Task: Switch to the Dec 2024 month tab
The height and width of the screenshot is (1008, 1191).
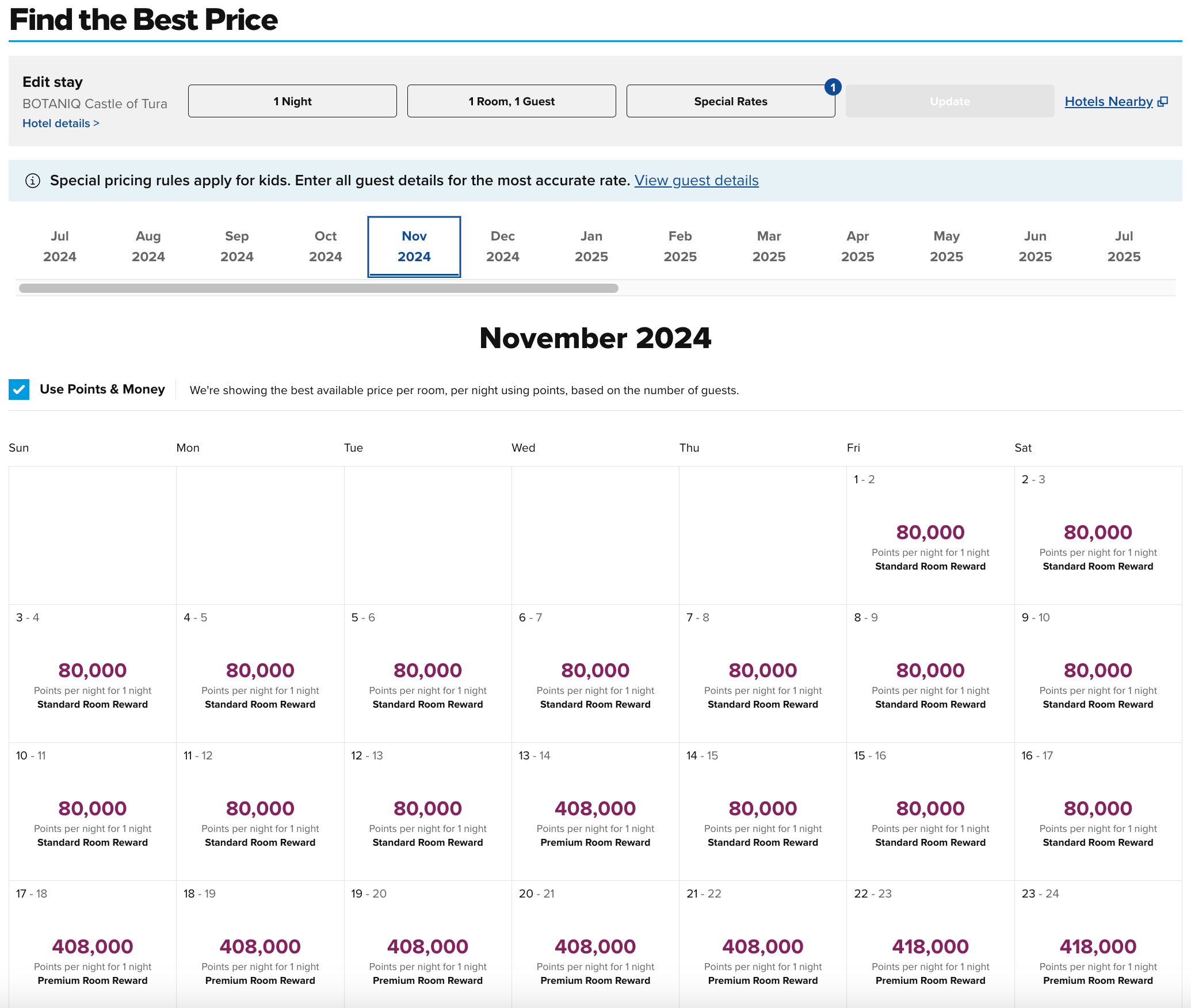Action: pyautogui.click(x=502, y=246)
